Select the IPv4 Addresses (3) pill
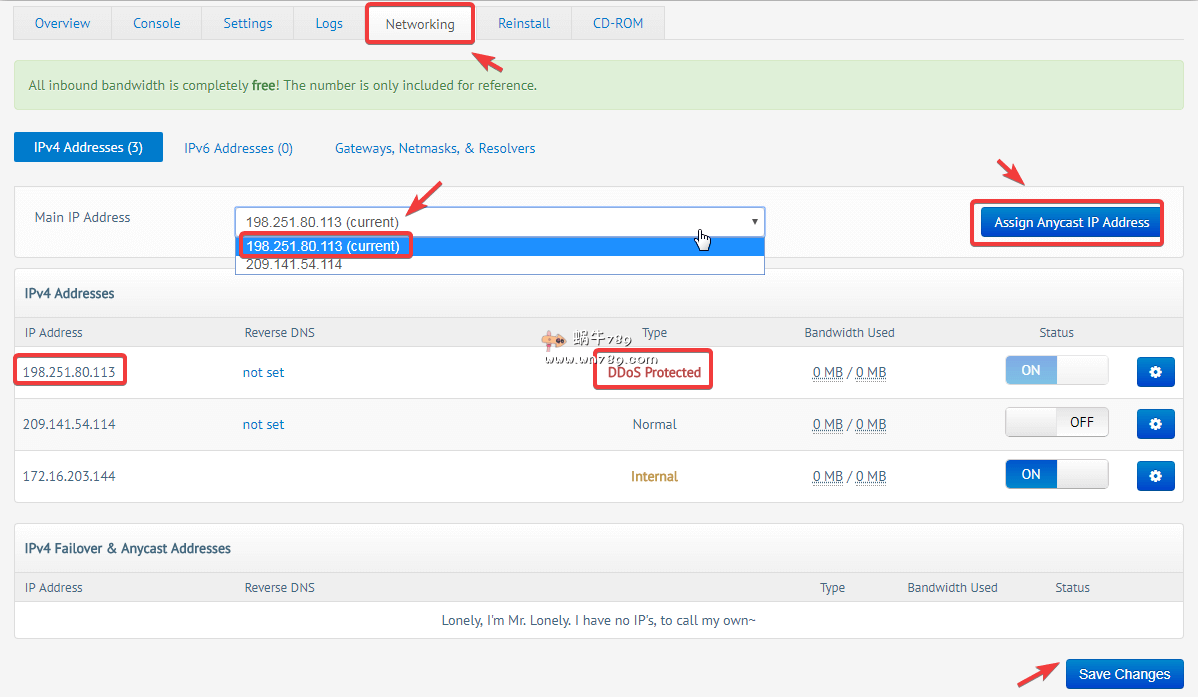Viewport: 1198px width, 697px height. 88,147
